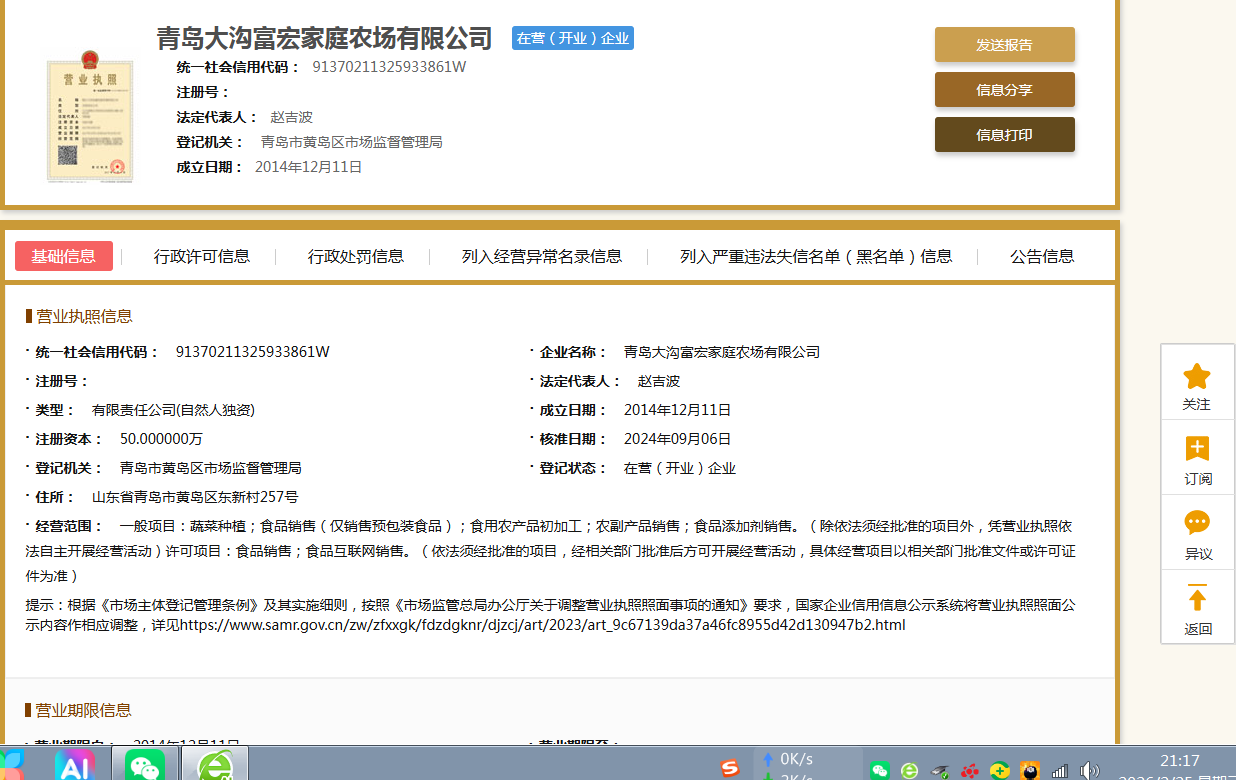
Task: Click the 发送报告 button
Action: coord(1004,45)
